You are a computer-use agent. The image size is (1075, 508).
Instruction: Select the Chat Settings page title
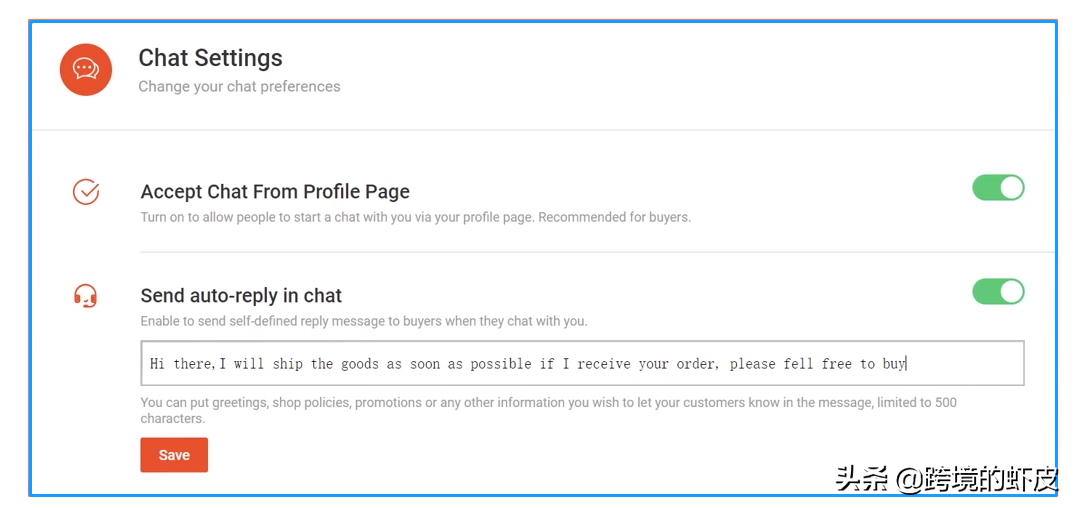(x=210, y=58)
